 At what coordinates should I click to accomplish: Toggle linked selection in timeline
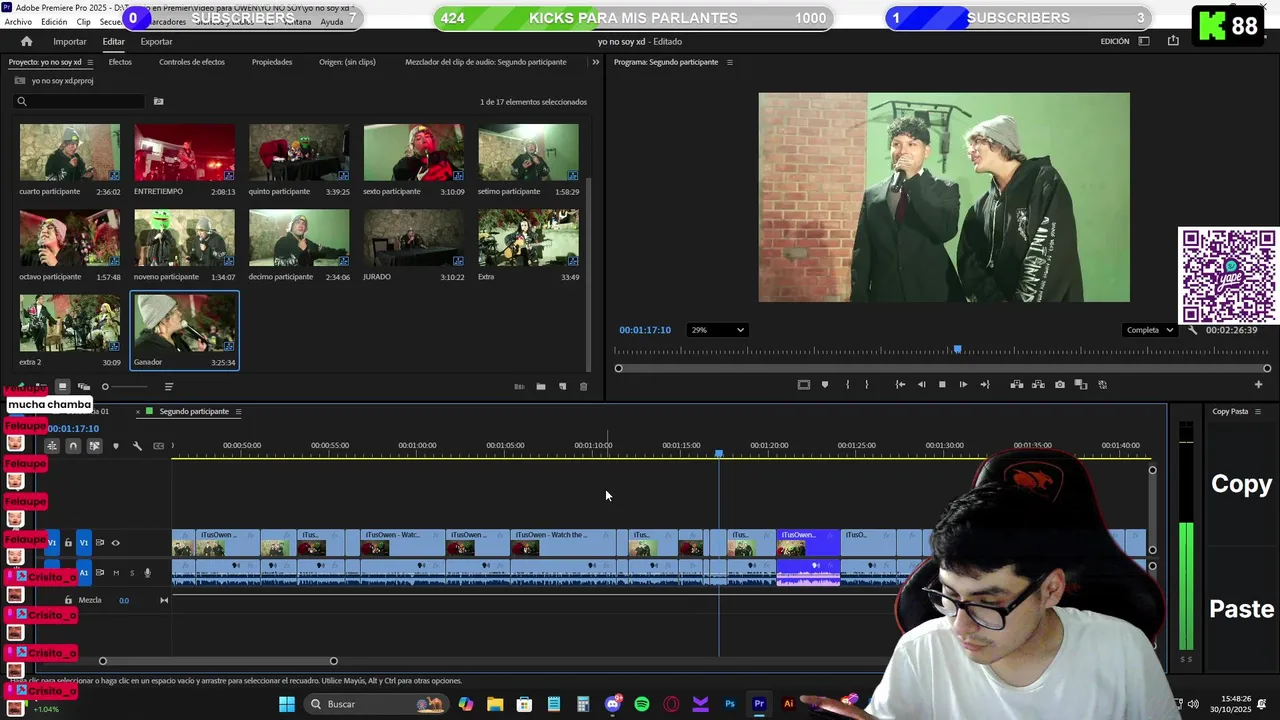(x=94, y=446)
